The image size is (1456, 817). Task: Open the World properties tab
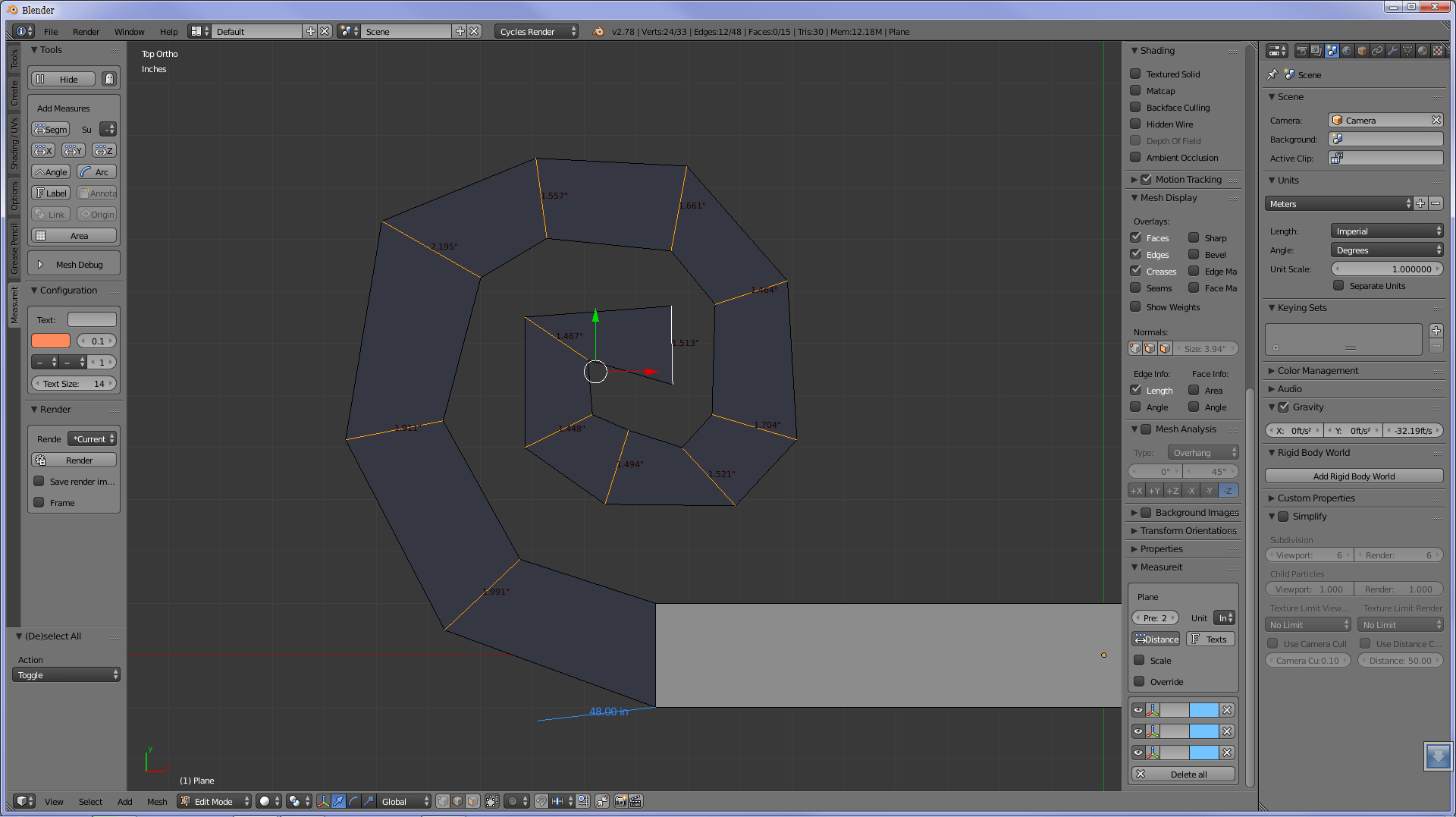pos(1347,50)
